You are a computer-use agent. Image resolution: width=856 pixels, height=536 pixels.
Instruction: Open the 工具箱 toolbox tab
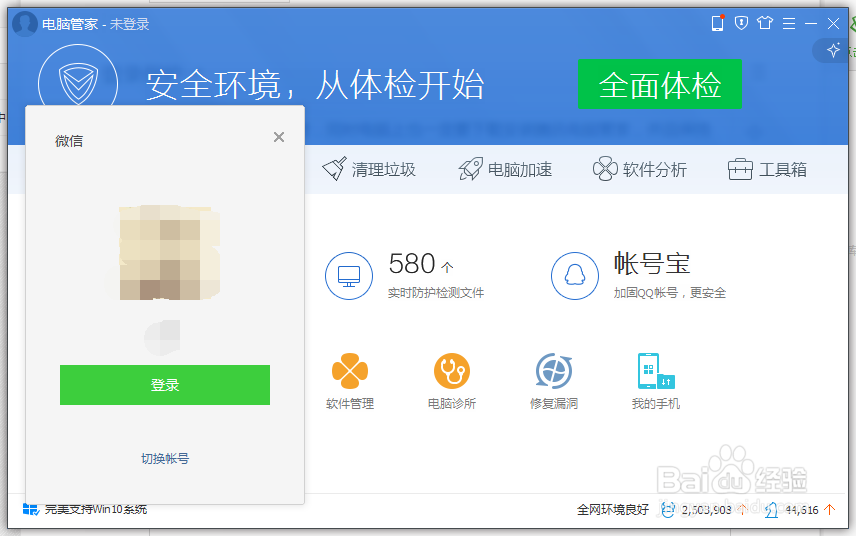767,169
